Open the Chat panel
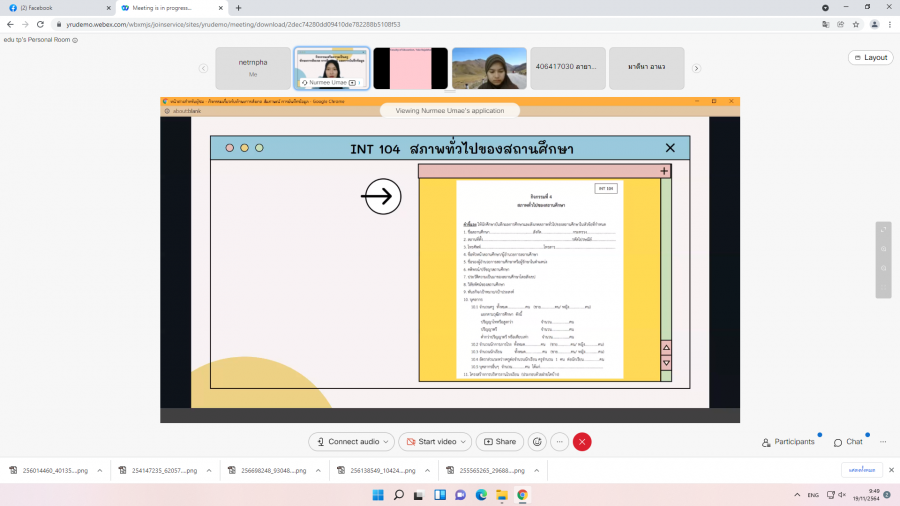 pos(848,441)
